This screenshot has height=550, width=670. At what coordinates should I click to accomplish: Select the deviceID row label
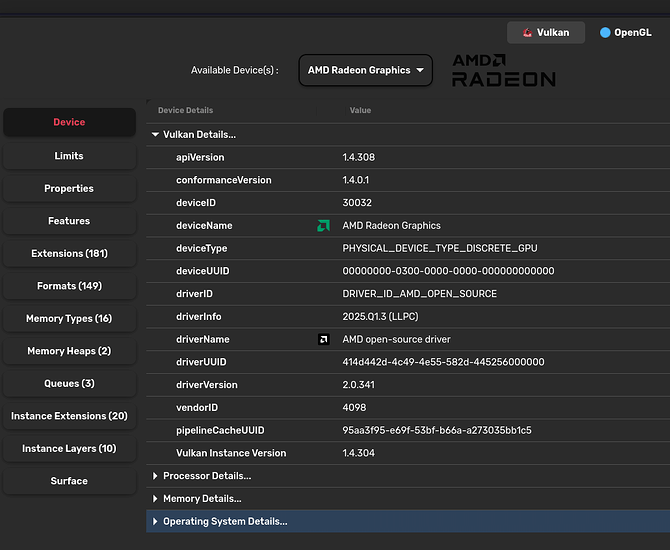pyautogui.click(x=196, y=203)
